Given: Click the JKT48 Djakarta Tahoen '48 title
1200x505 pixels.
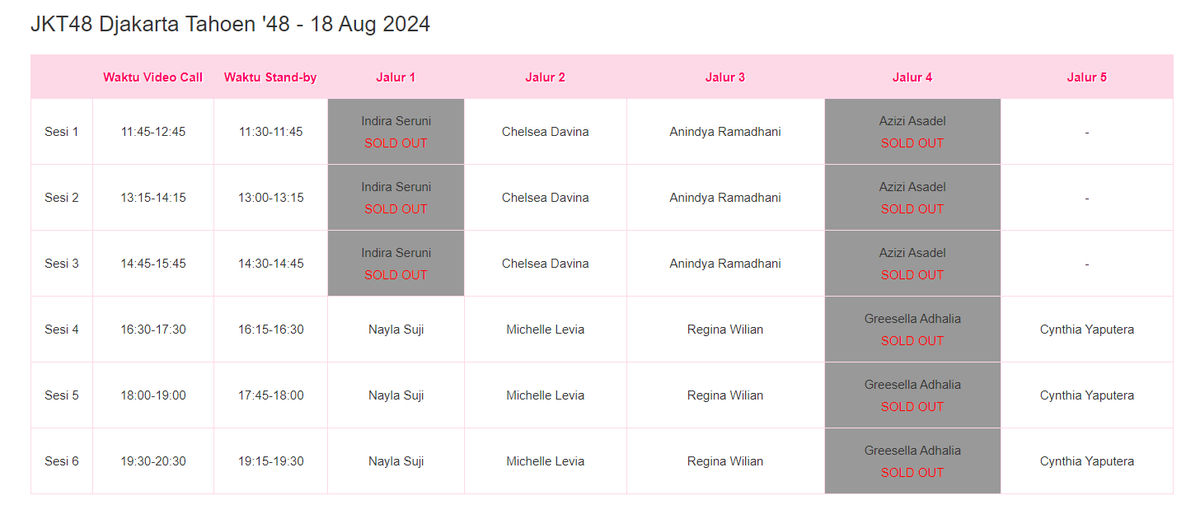Looking at the screenshot, I should pyautogui.click(x=231, y=24).
